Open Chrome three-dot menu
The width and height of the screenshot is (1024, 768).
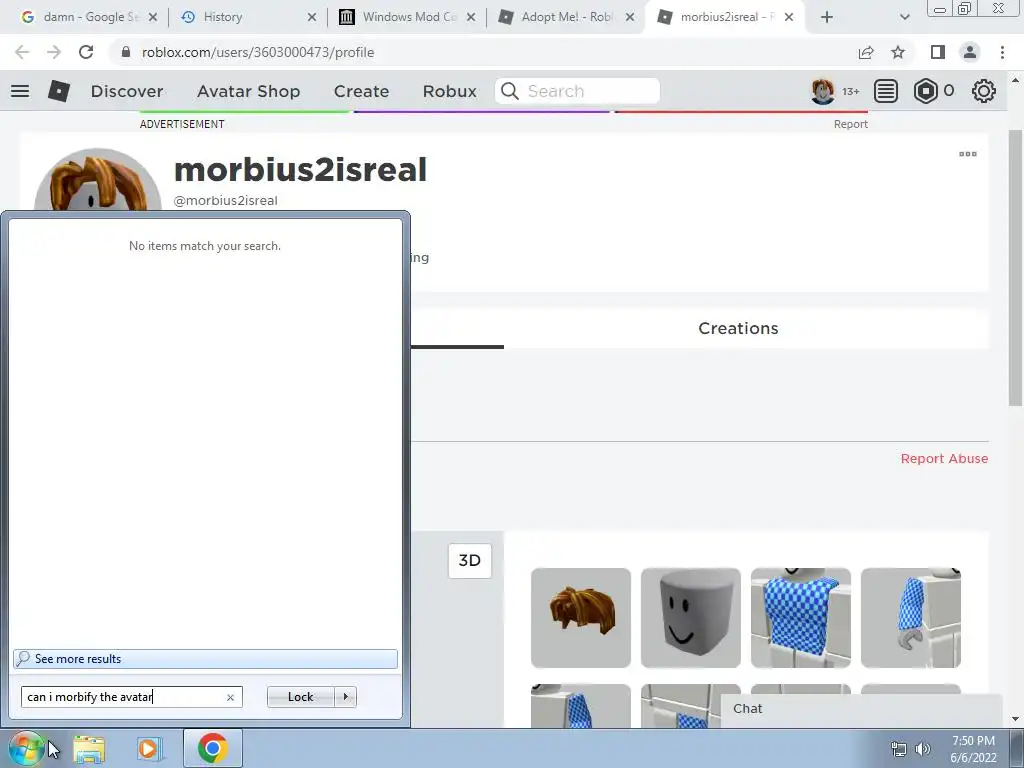click(x=1002, y=52)
